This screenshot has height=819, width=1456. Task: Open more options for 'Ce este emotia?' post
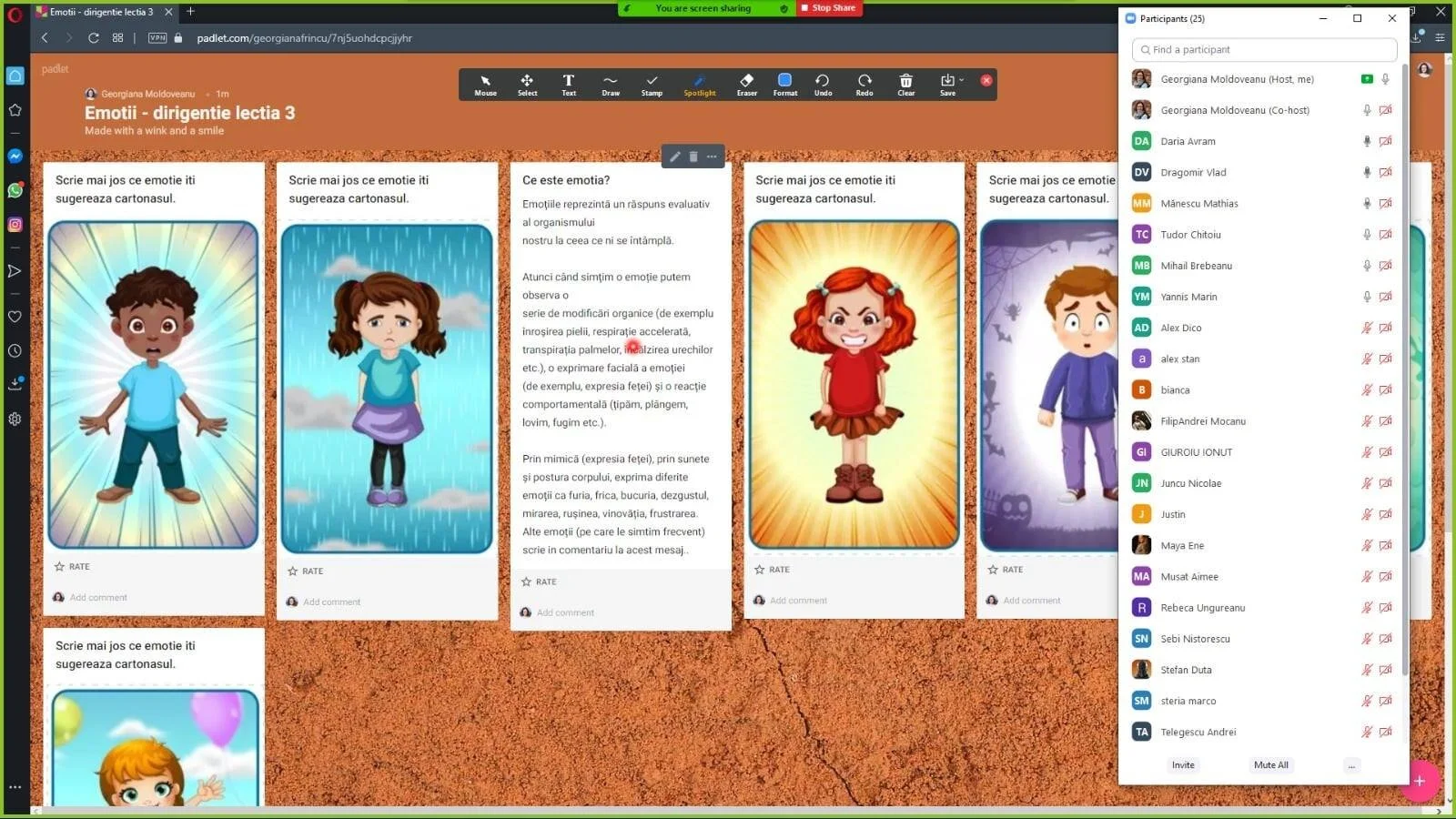(712, 157)
